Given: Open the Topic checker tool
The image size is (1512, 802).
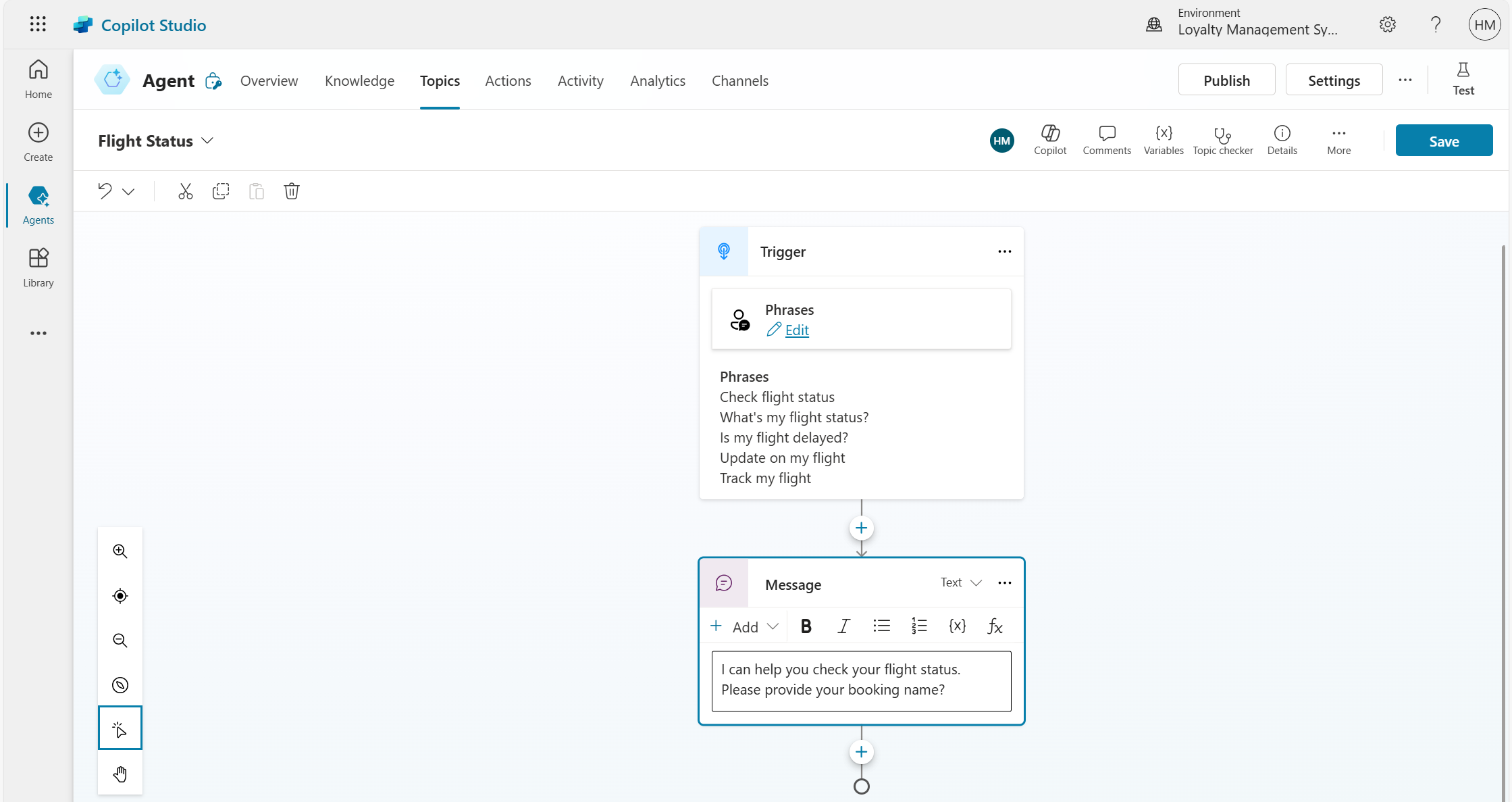Looking at the screenshot, I should click(x=1222, y=140).
